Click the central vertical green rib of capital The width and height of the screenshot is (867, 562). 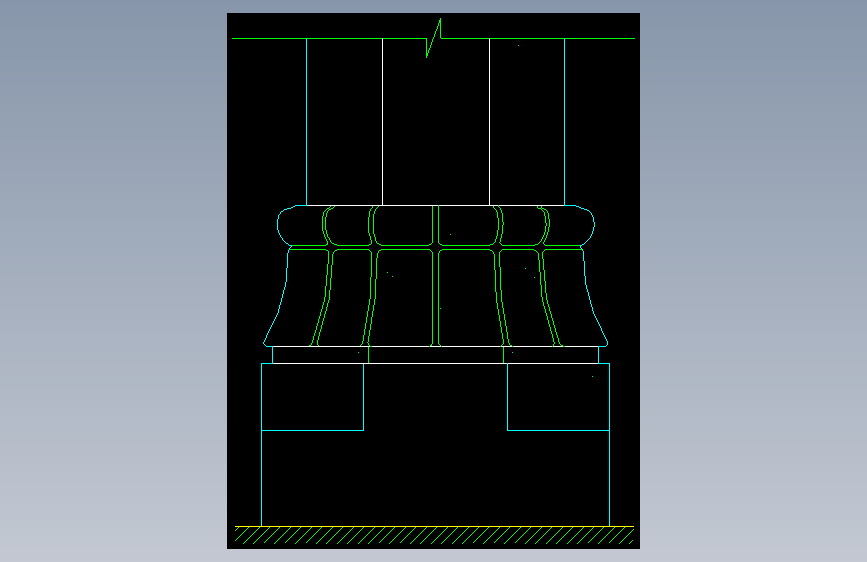(436, 276)
